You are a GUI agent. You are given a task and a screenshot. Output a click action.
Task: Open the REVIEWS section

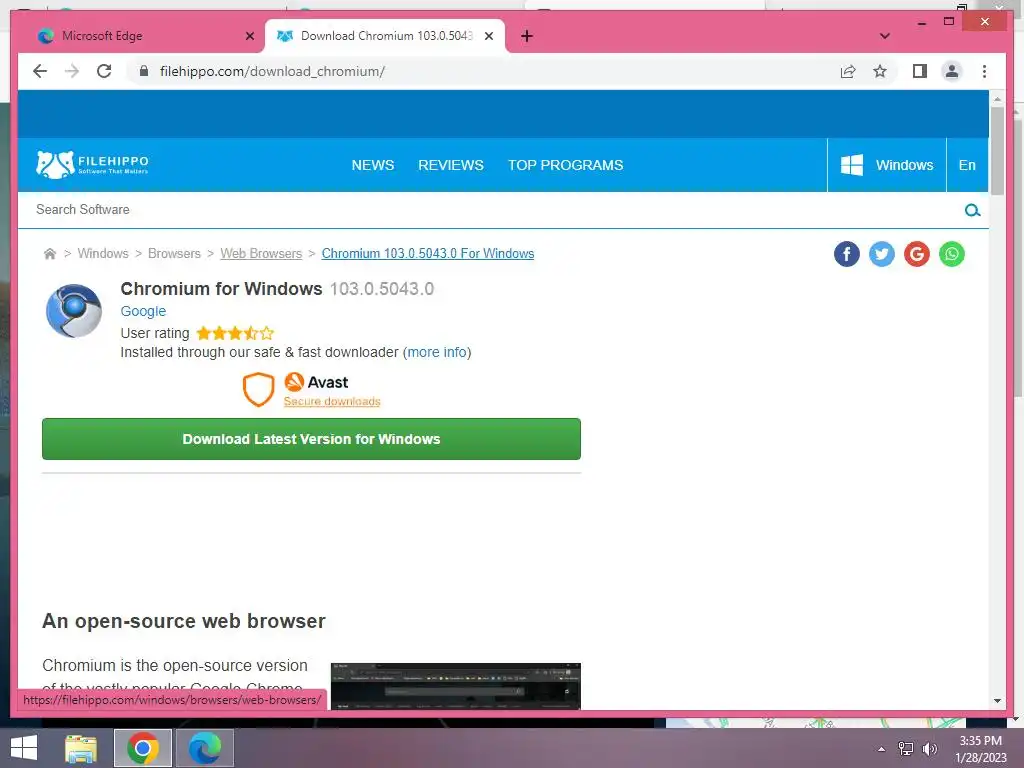click(x=451, y=165)
